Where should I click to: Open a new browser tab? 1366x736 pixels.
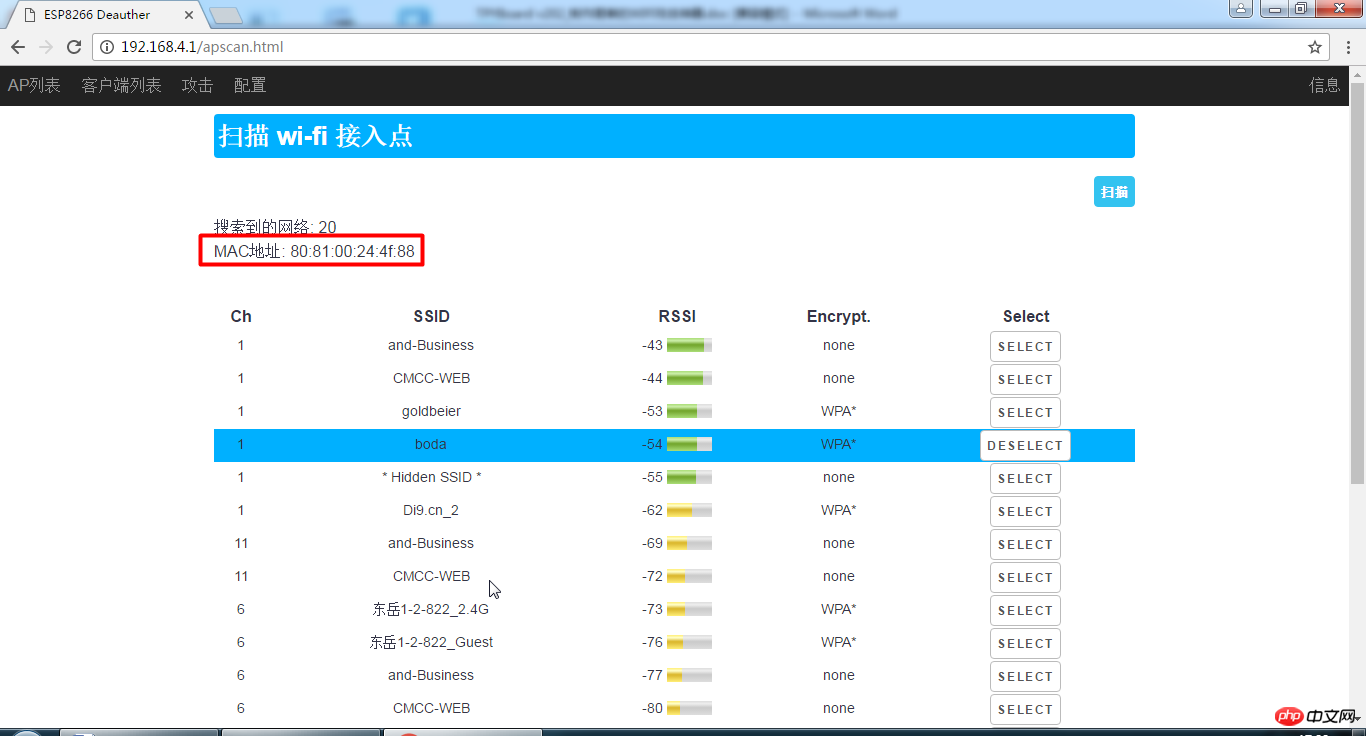(x=227, y=15)
